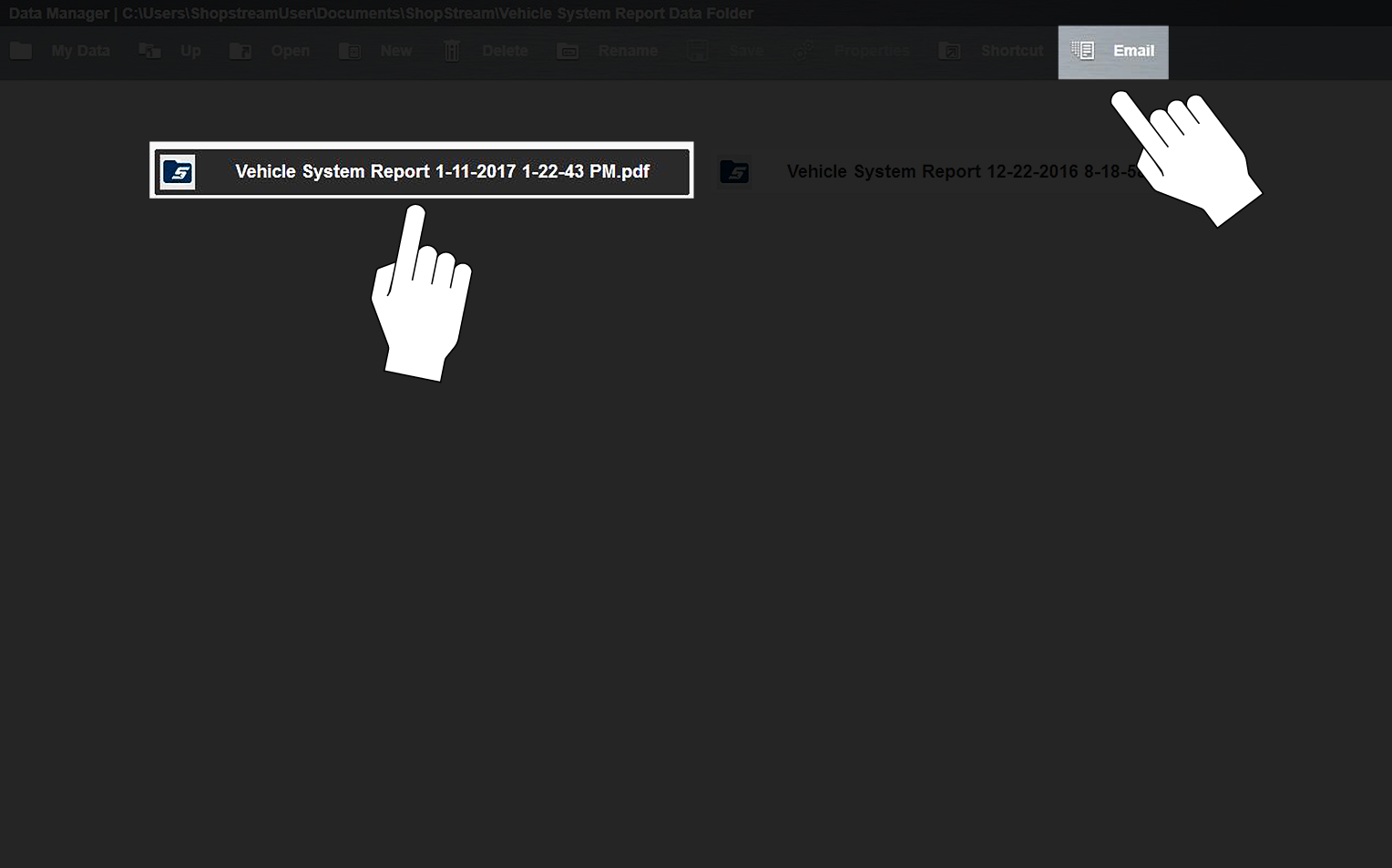Click the 1-11-2017 report file icon

point(178,172)
